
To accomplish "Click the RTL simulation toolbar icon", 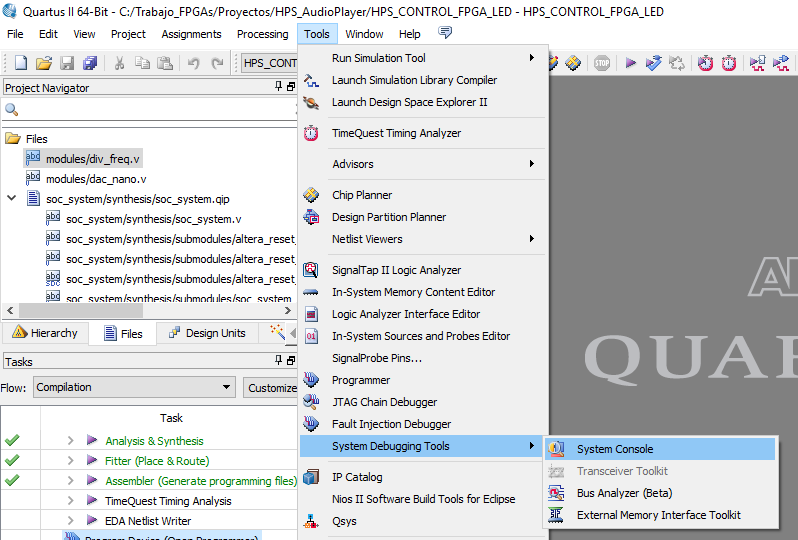I will click(757, 63).
